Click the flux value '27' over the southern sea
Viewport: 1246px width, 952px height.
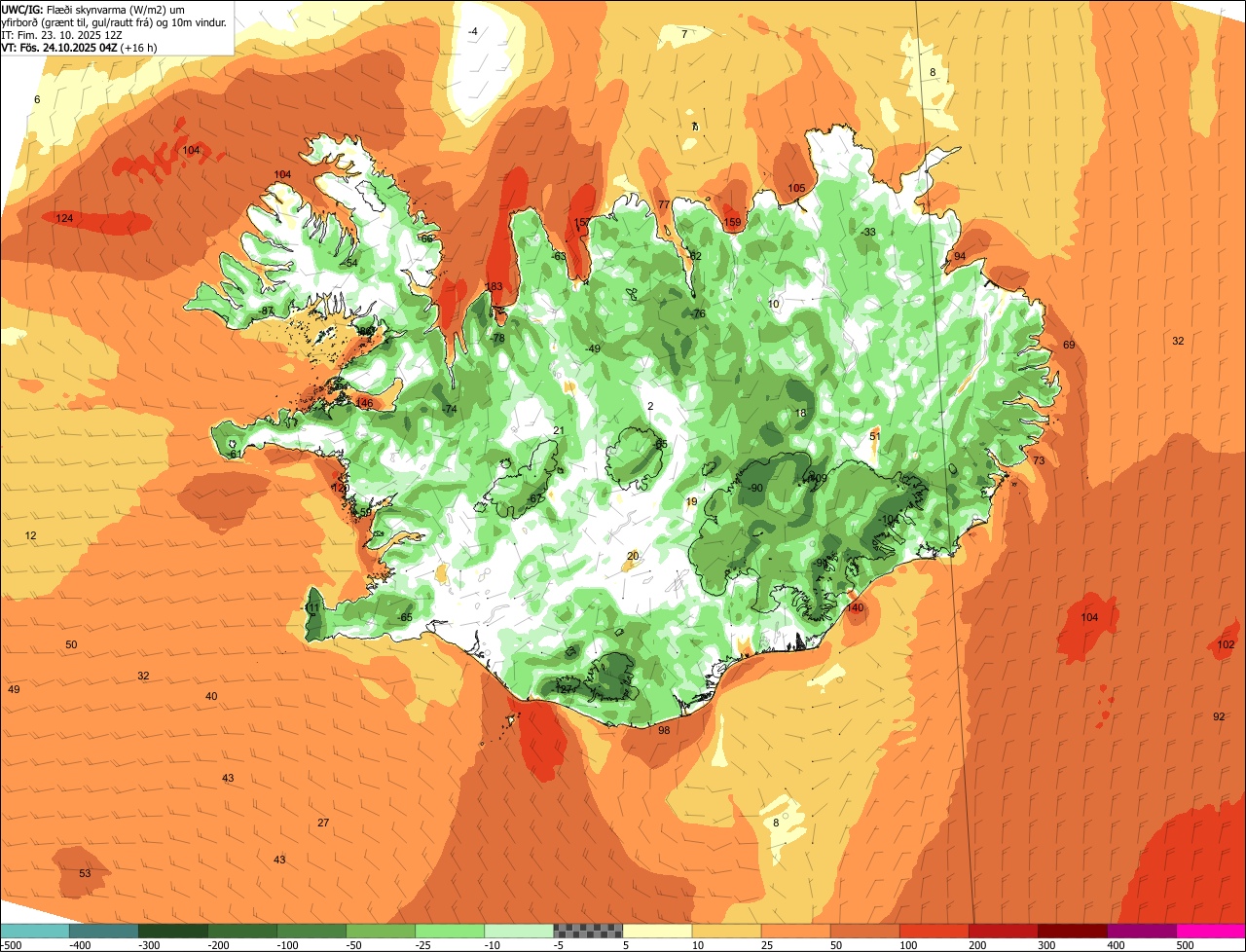tap(323, 823)
